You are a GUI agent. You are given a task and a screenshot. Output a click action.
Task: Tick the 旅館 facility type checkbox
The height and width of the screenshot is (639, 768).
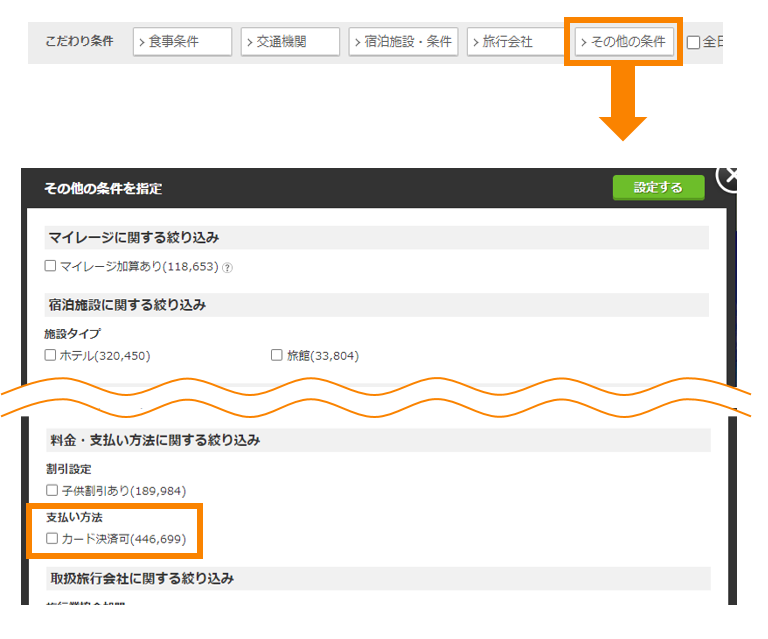click(x=277, y=355)
